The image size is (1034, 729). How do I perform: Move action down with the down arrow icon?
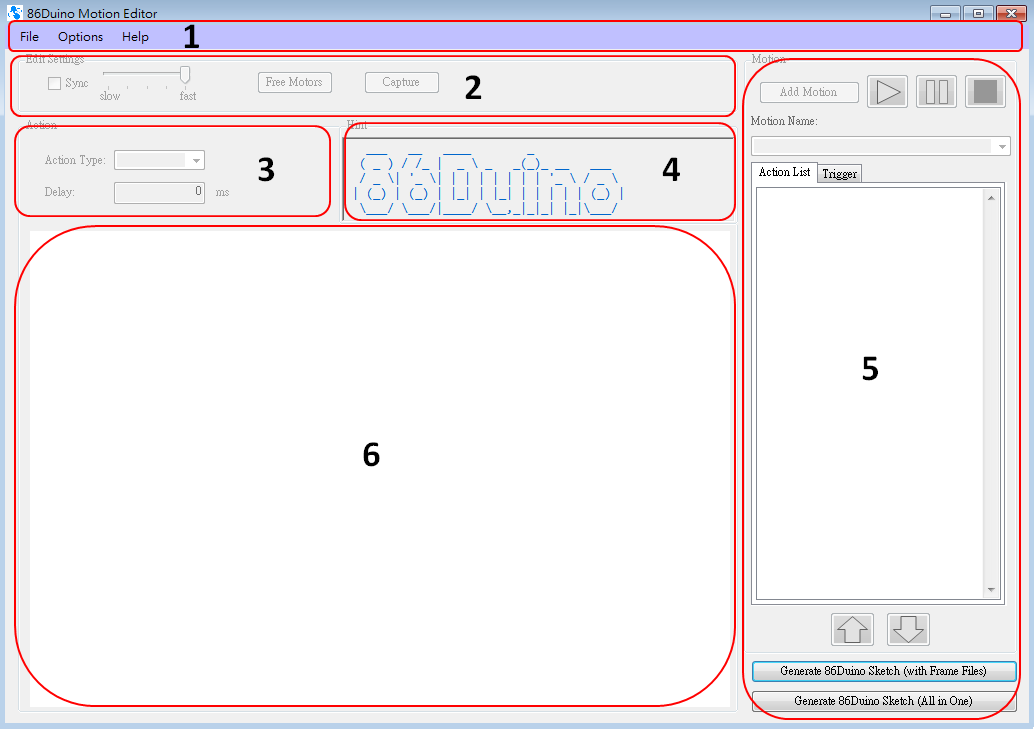[x=908, y=629]
